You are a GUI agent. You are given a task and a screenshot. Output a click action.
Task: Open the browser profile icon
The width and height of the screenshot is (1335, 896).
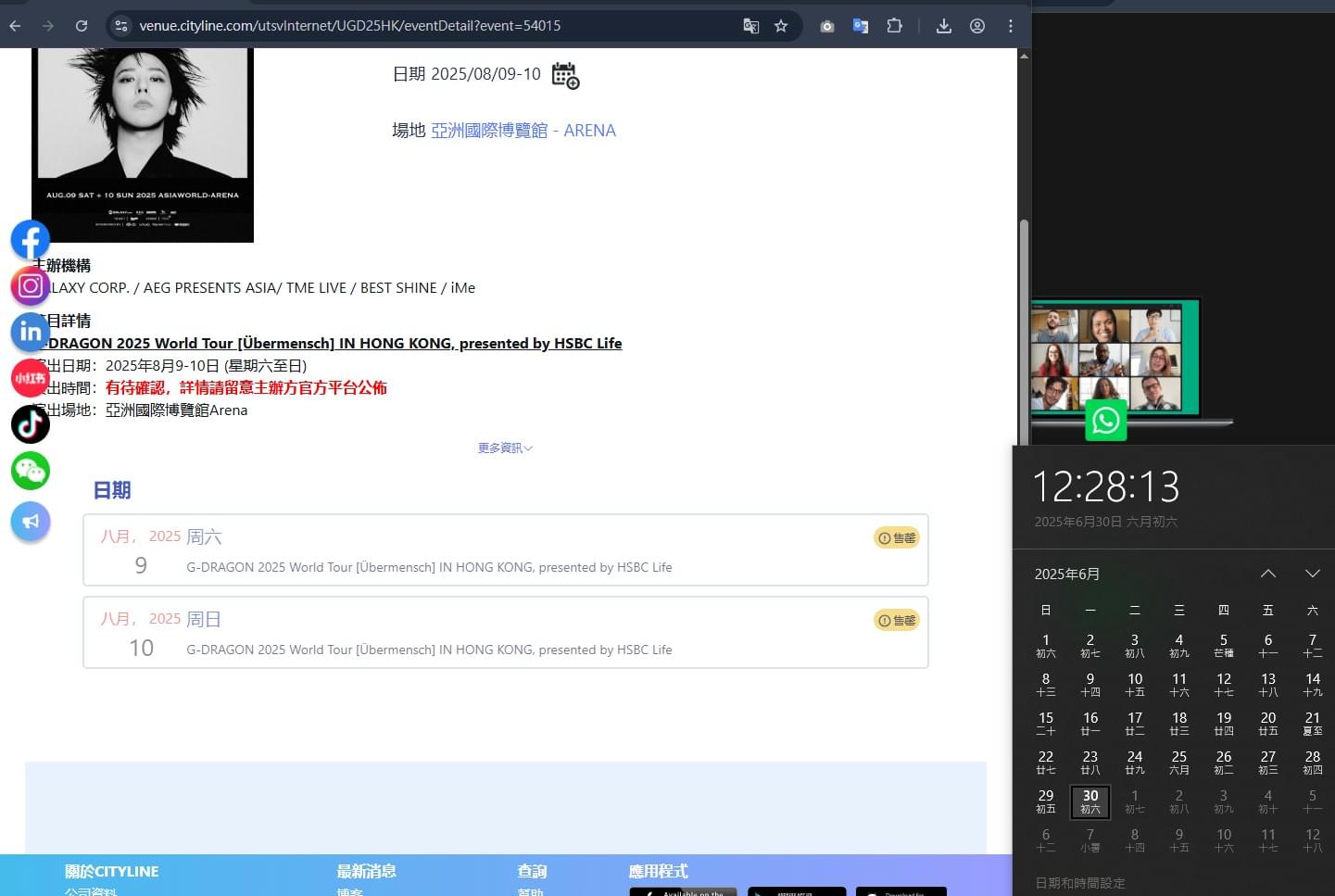pos(977,26)
